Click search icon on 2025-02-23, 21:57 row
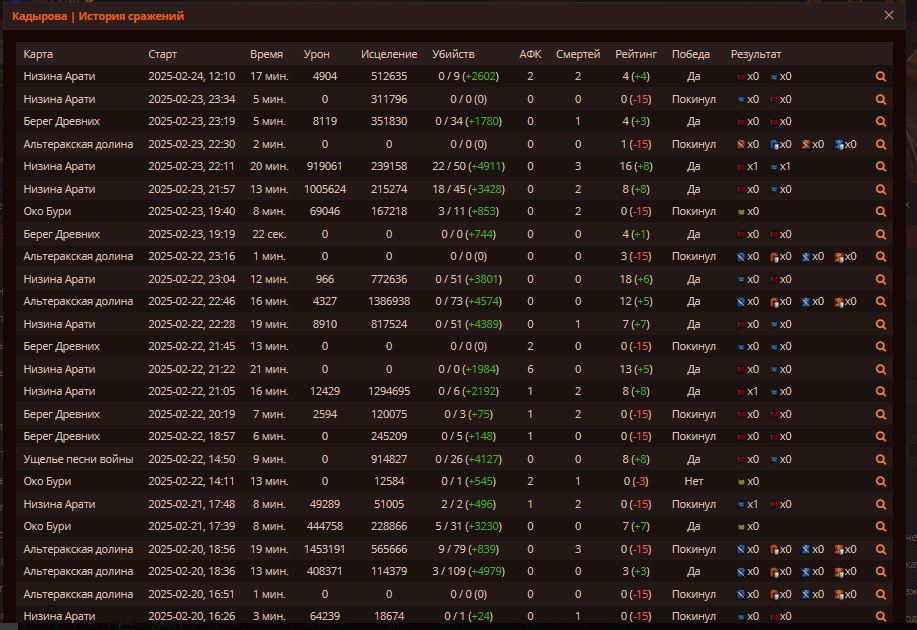917x630 pixels. point(881,190)
